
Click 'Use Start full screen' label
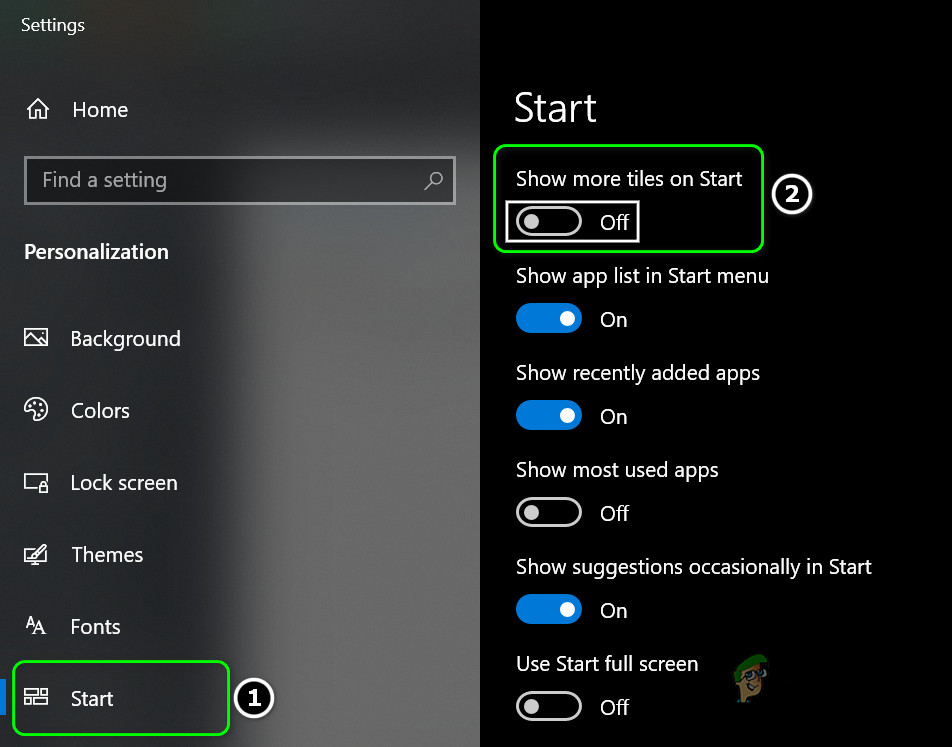pos(607,664)
